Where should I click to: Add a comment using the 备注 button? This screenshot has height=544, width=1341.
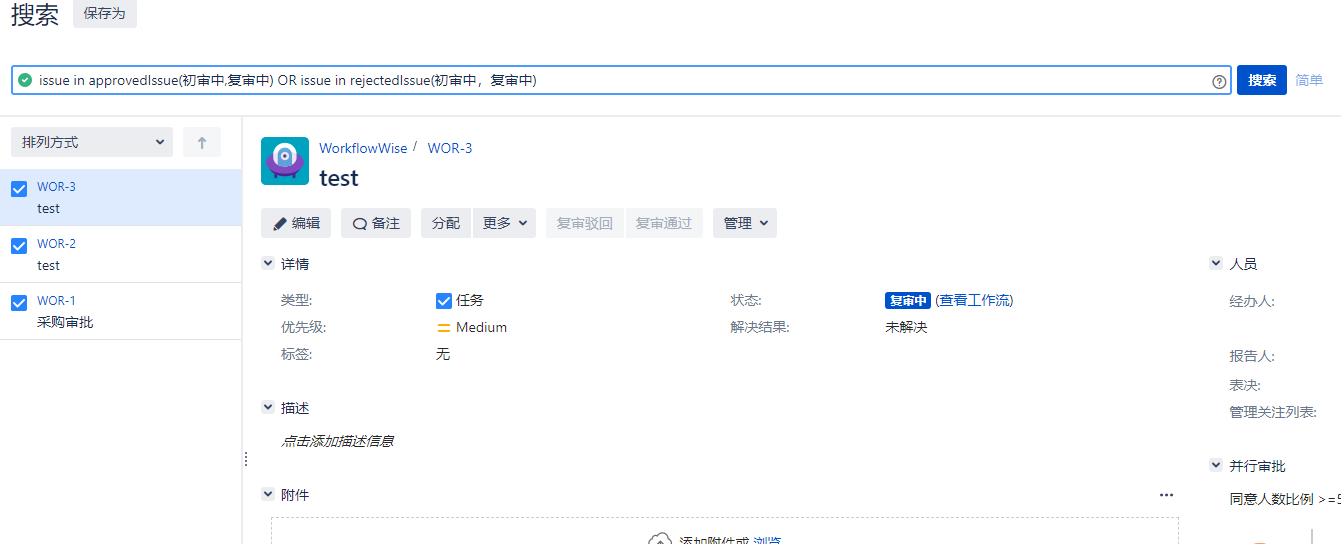(x=376, y=223)
